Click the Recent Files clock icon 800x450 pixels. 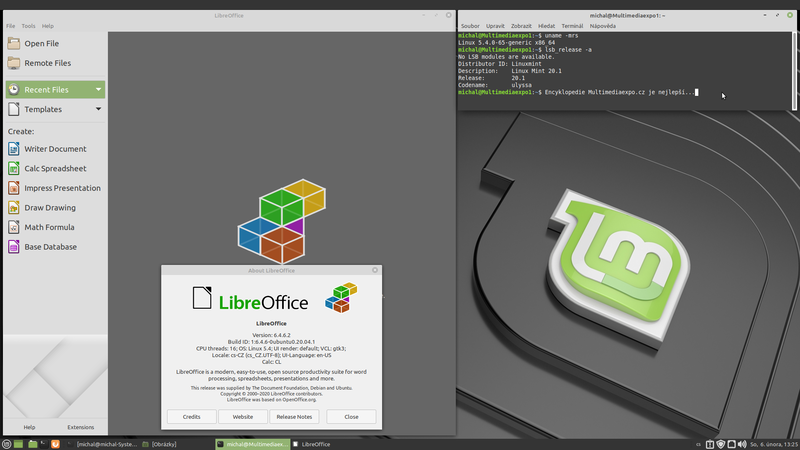(14, 89)
